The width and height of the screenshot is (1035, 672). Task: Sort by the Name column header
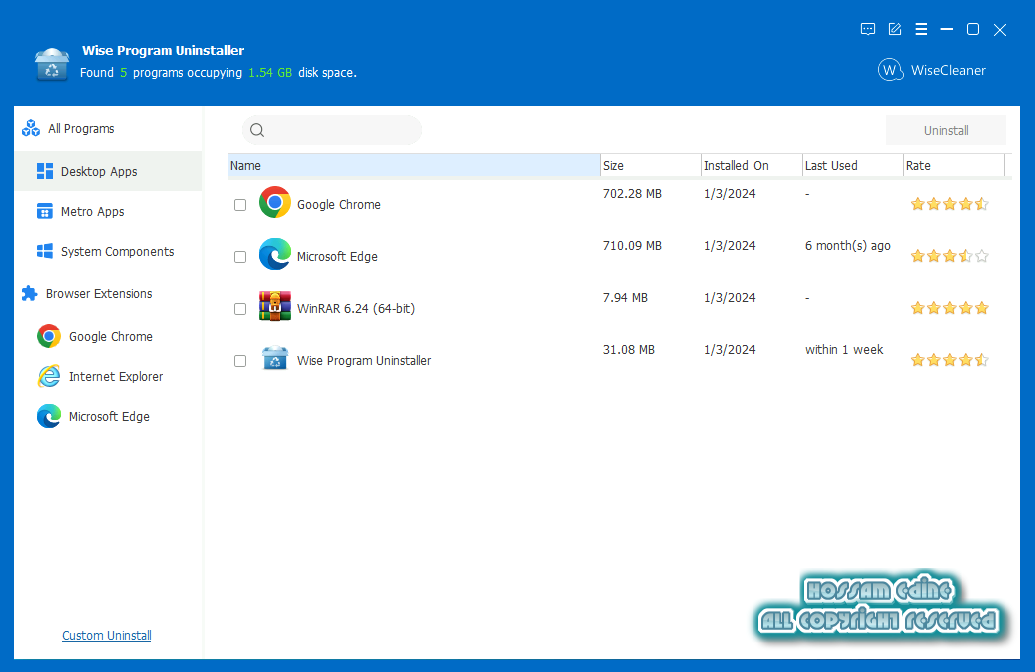coord(414,166)
